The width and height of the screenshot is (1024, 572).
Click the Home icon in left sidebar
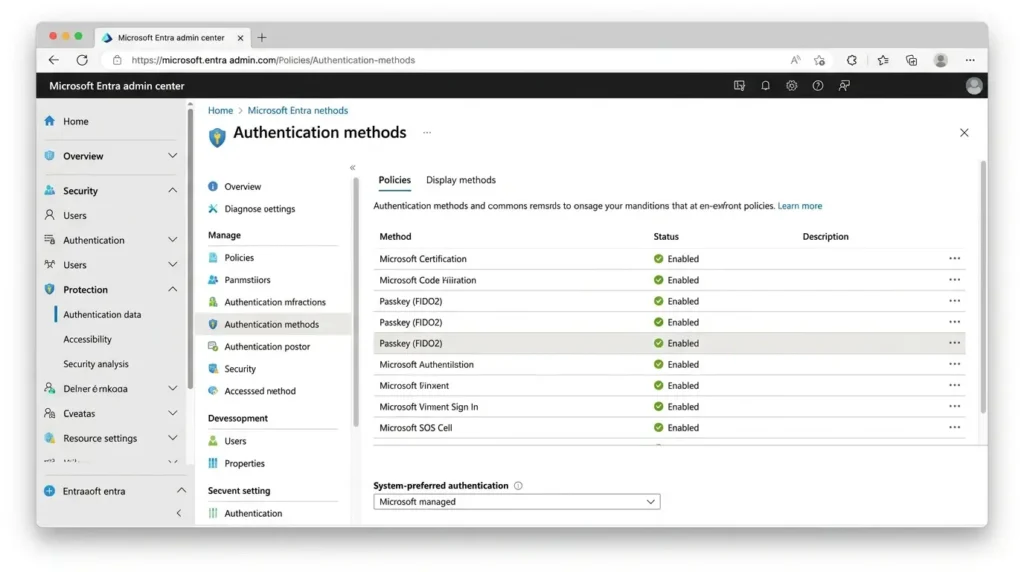(x=50, y=121)
